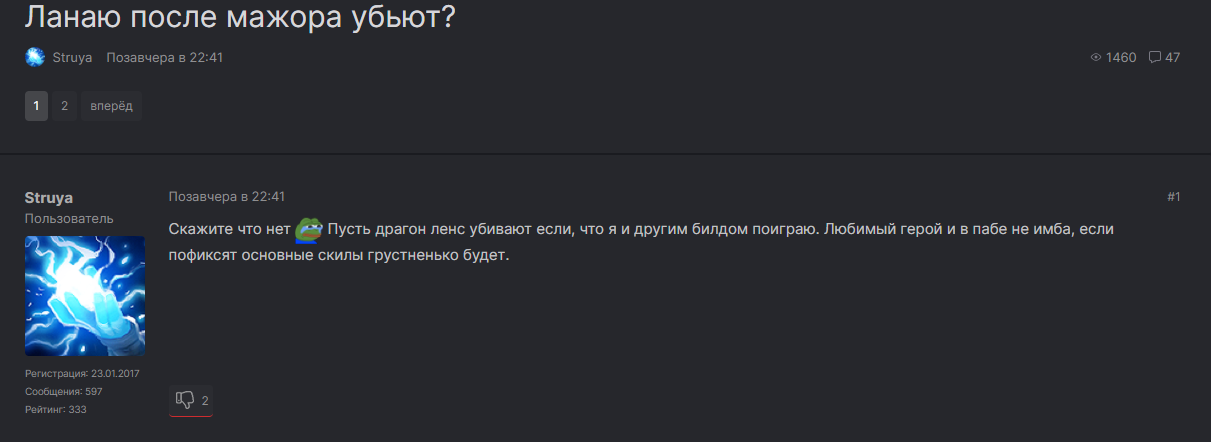Select page 1 in the pagination

[36, 106]
